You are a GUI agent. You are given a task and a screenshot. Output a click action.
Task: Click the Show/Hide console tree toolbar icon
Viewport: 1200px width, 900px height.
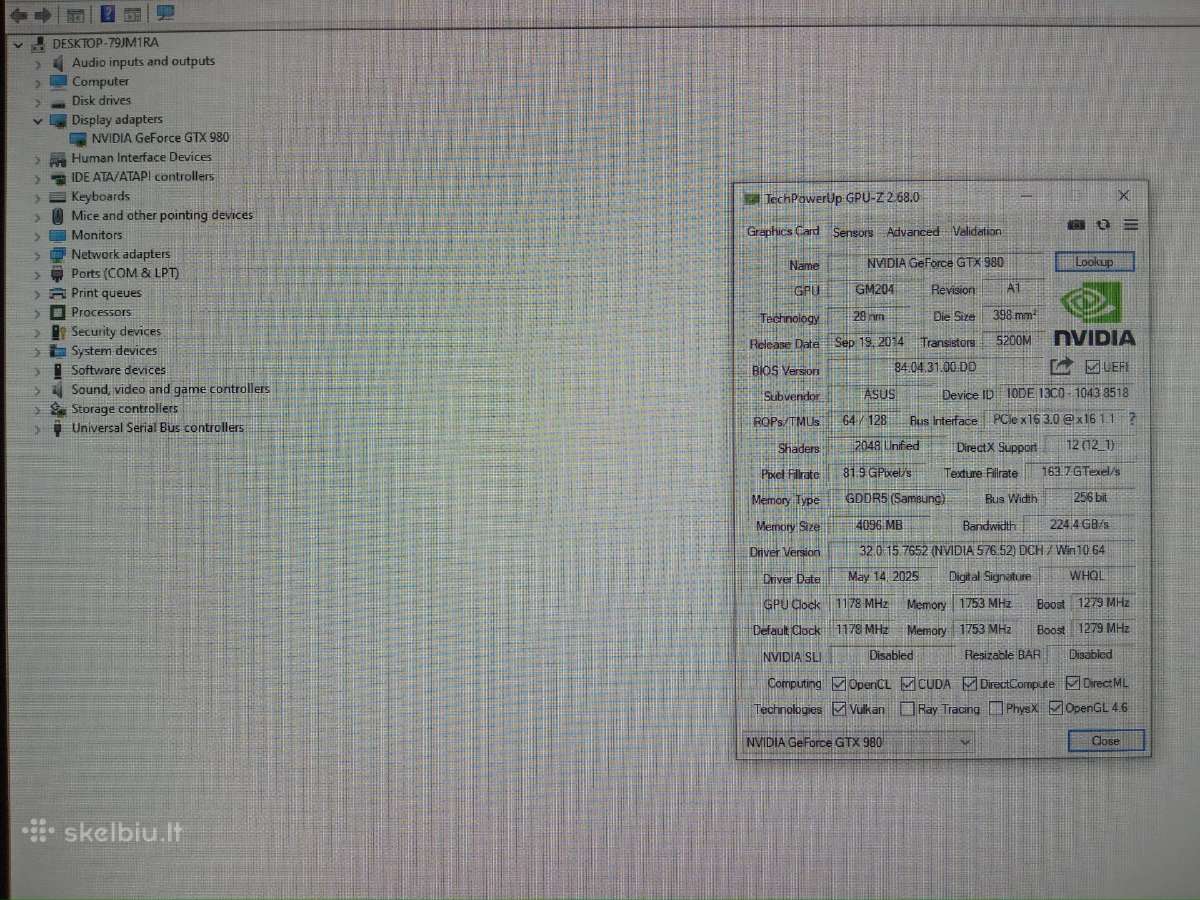[75, 15]
